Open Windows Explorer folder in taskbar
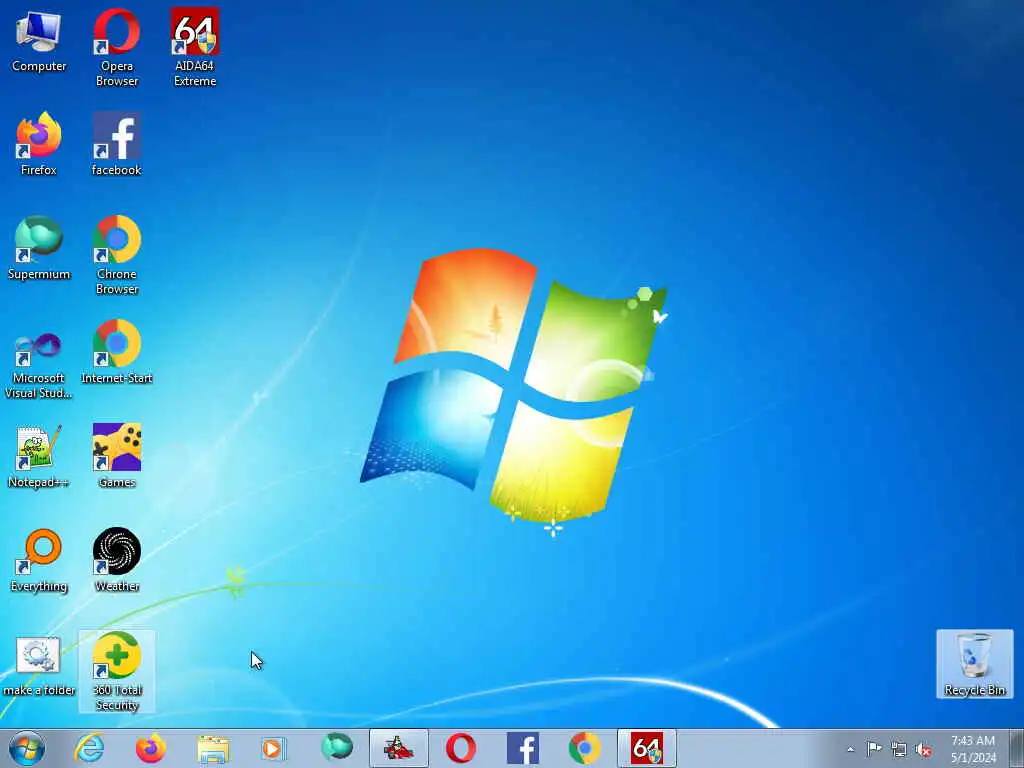The width and height of the screenshot is (1024, 768). click(x=213, y=748)
